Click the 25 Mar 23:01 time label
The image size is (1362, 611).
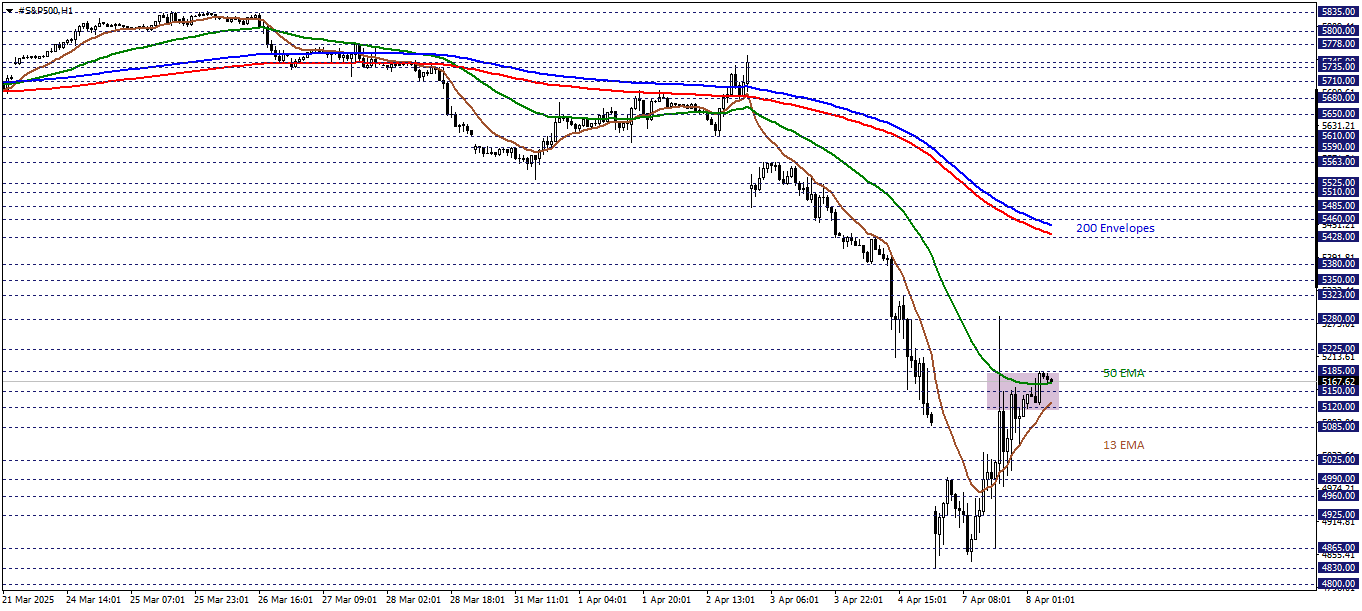[221, 600]
